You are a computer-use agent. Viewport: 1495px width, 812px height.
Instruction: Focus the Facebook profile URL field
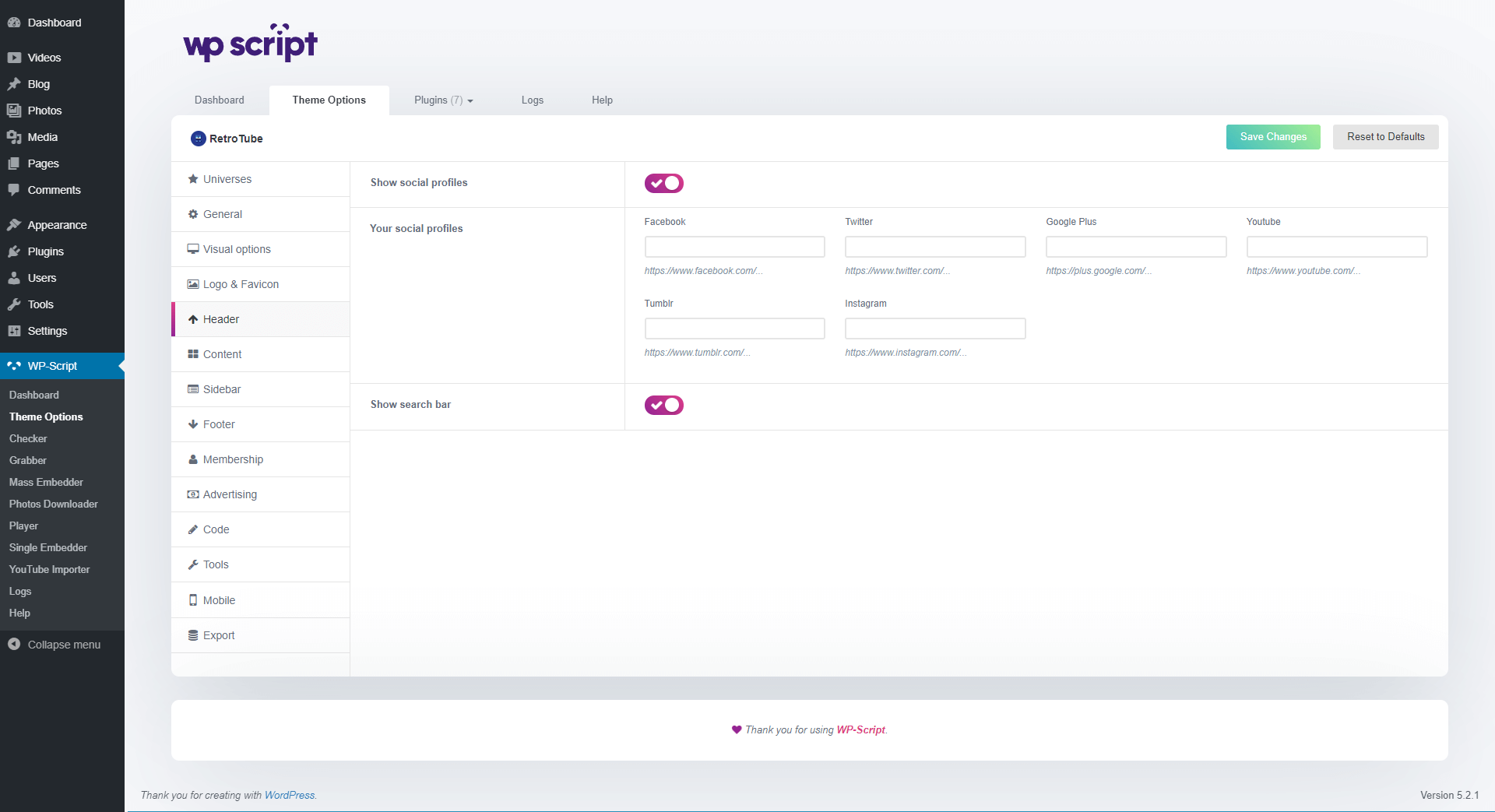click(x=734, y=247)
